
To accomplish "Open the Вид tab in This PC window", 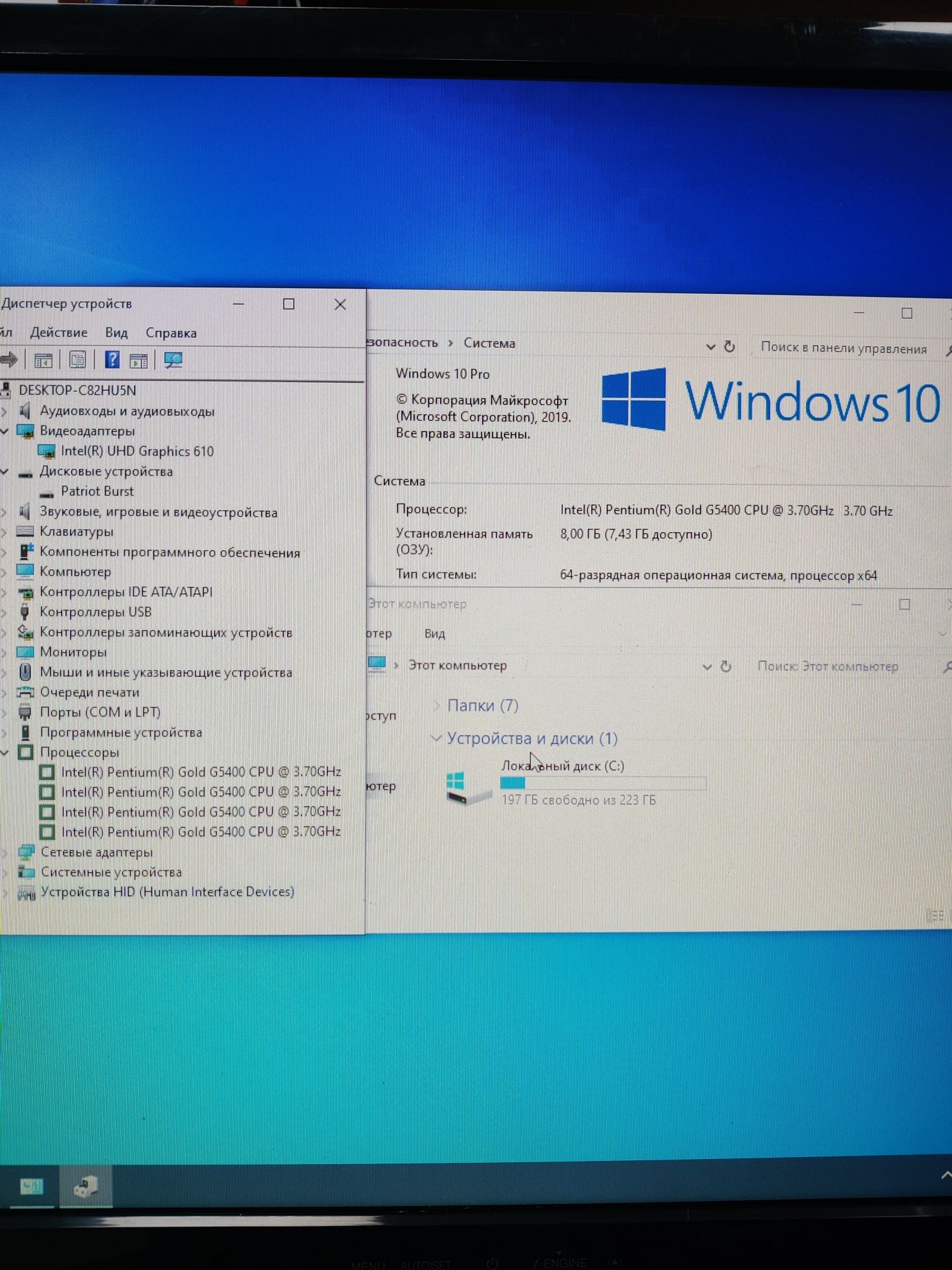I will [435, 633].
